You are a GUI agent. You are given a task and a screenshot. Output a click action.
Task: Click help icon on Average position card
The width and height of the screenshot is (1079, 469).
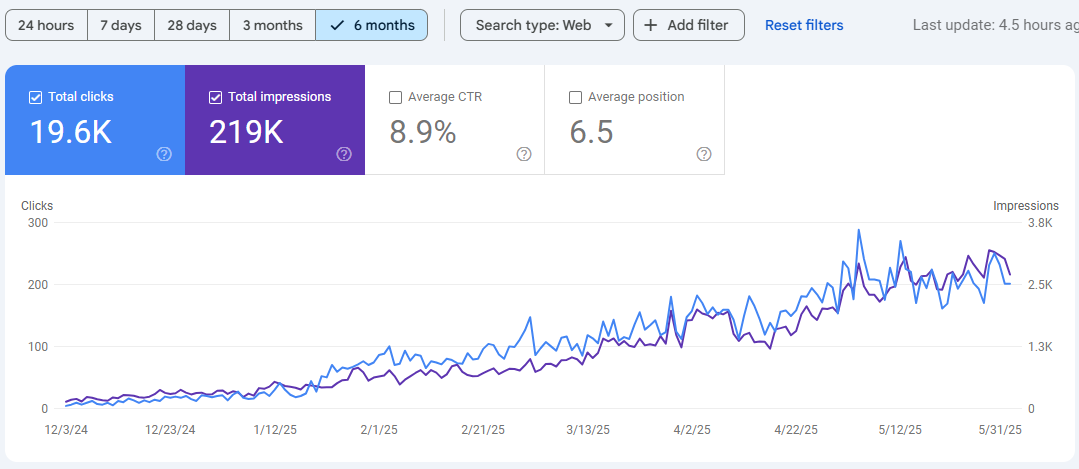point(704,154)
